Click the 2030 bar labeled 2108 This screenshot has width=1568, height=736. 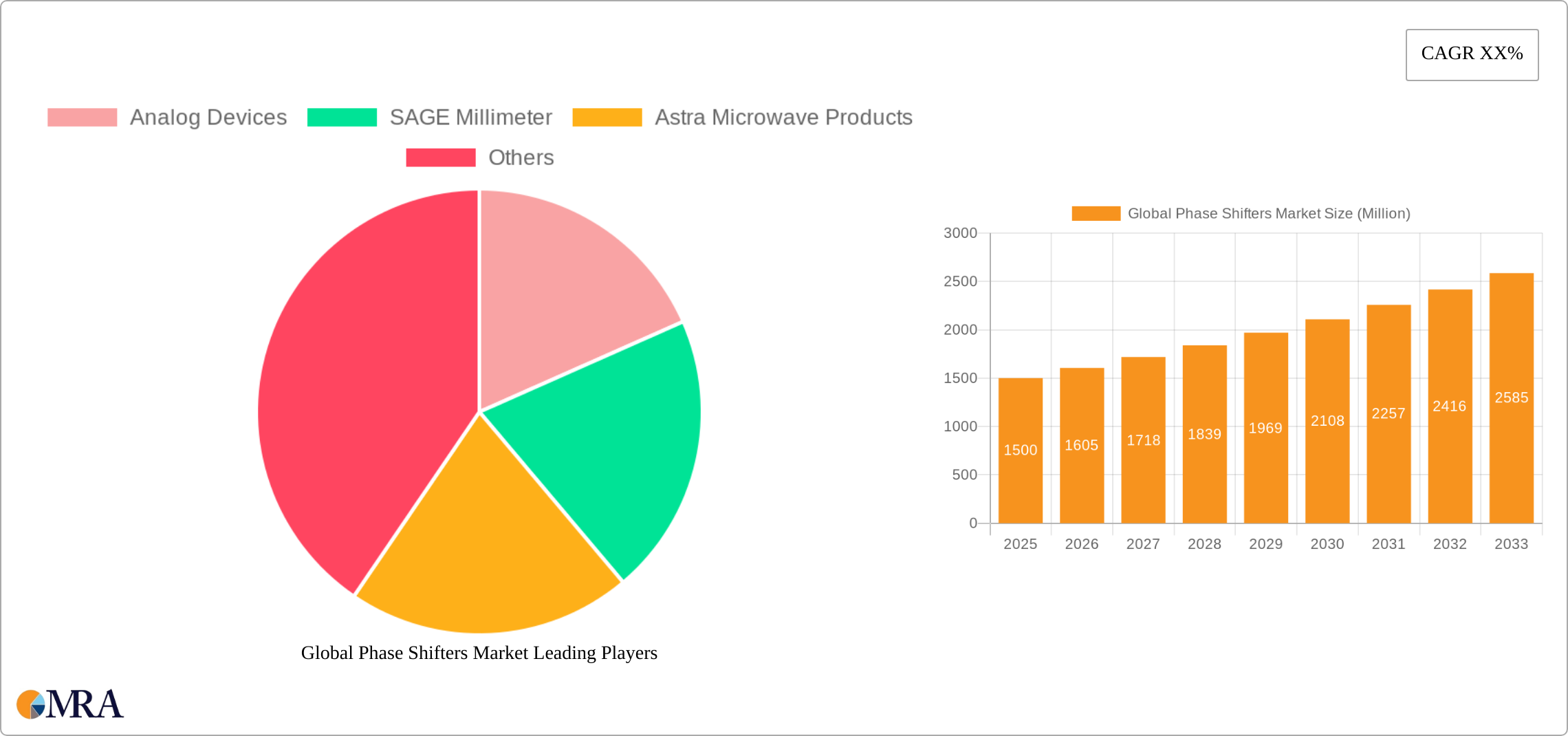[x=1327, y=421]
